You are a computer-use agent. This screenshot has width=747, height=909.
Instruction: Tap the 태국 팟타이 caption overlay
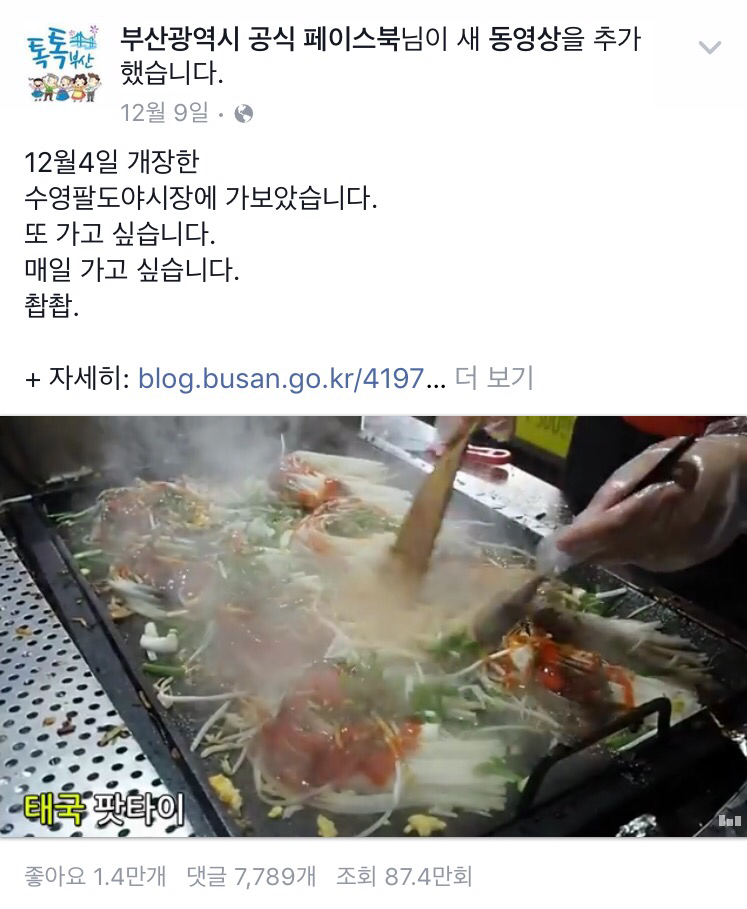pyautogui.click(x=104, y=809)
